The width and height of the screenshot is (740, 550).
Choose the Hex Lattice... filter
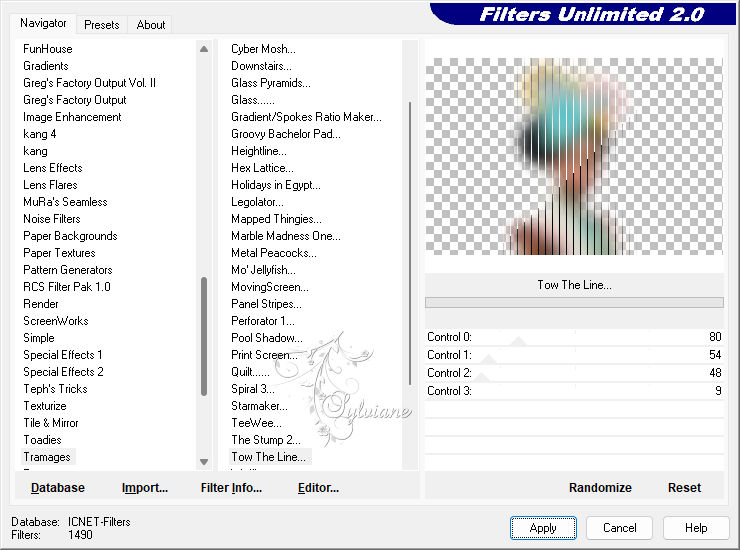(262, 168)
